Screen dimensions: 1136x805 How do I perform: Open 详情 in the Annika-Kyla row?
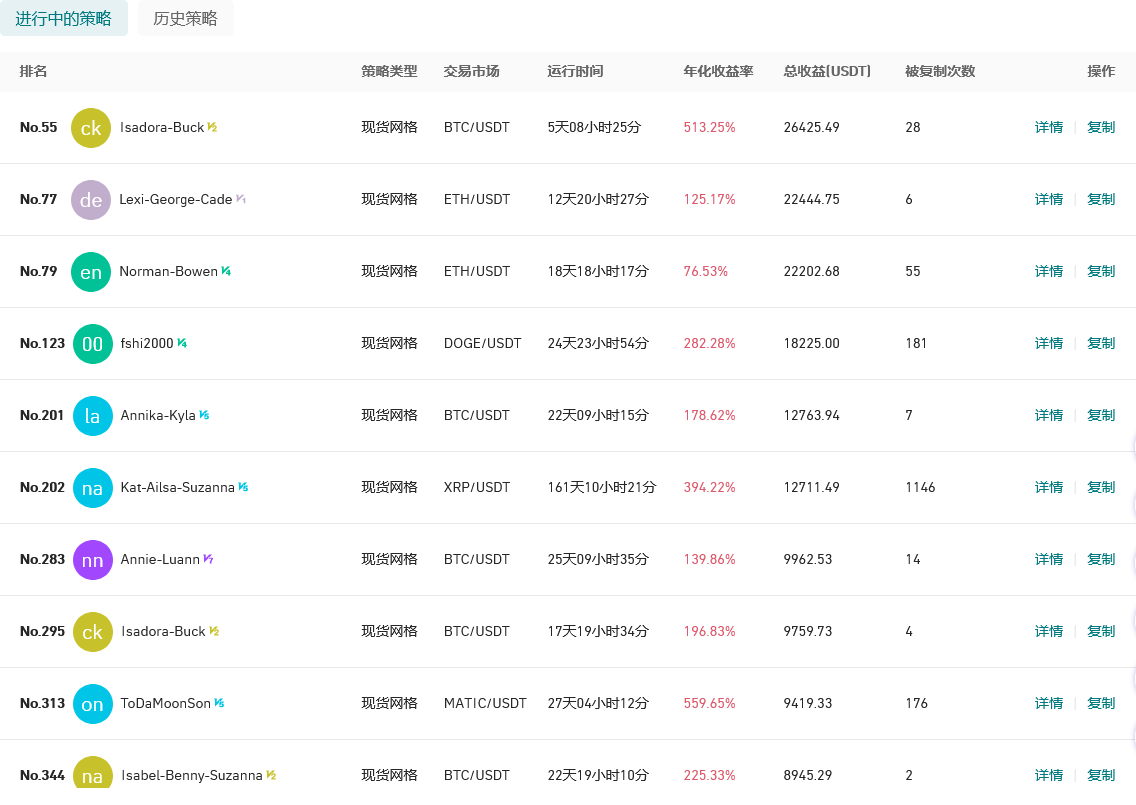1048,414
